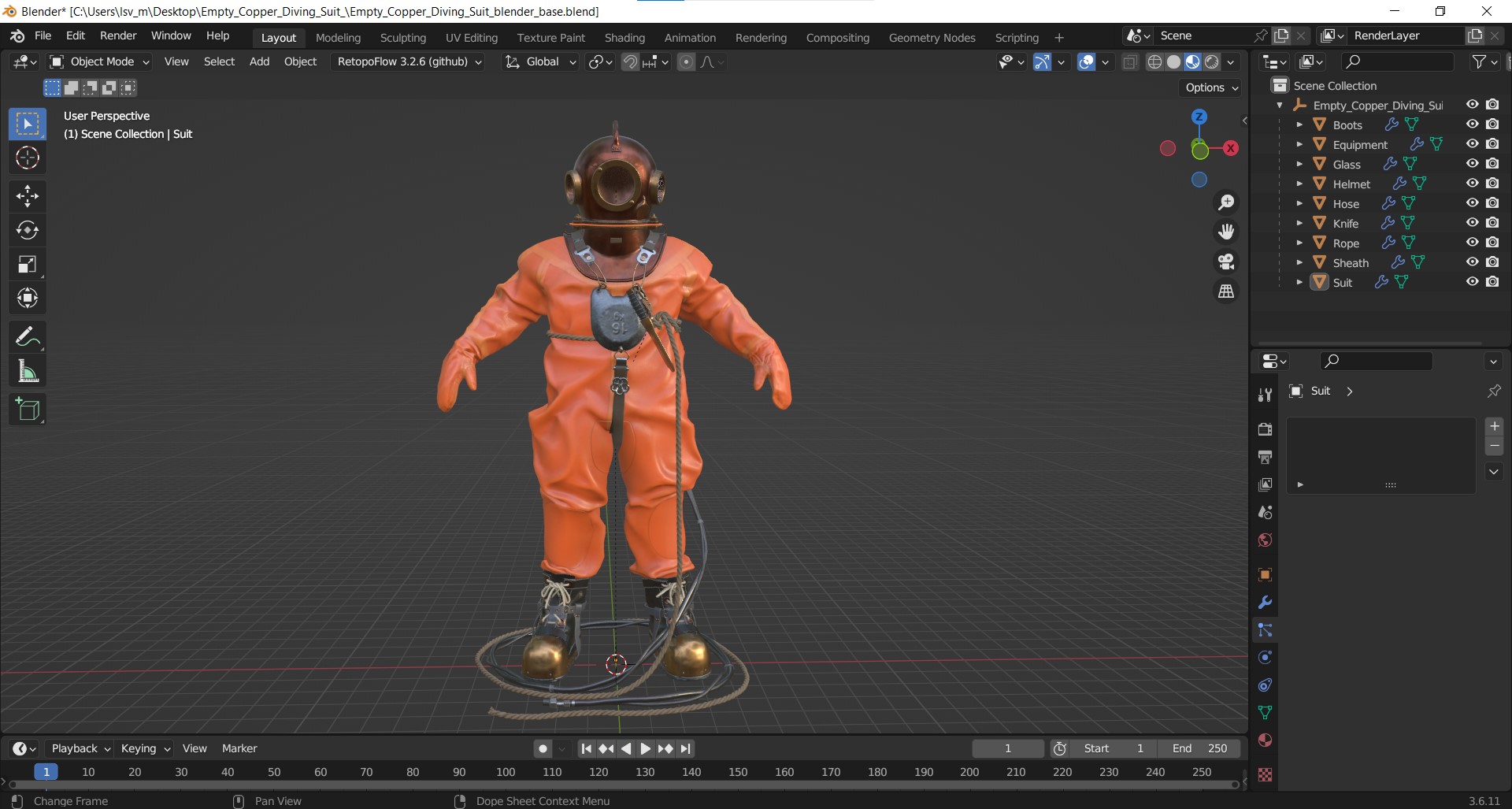Open the File menu
The image size is (1512, 809).
(43, 36)
